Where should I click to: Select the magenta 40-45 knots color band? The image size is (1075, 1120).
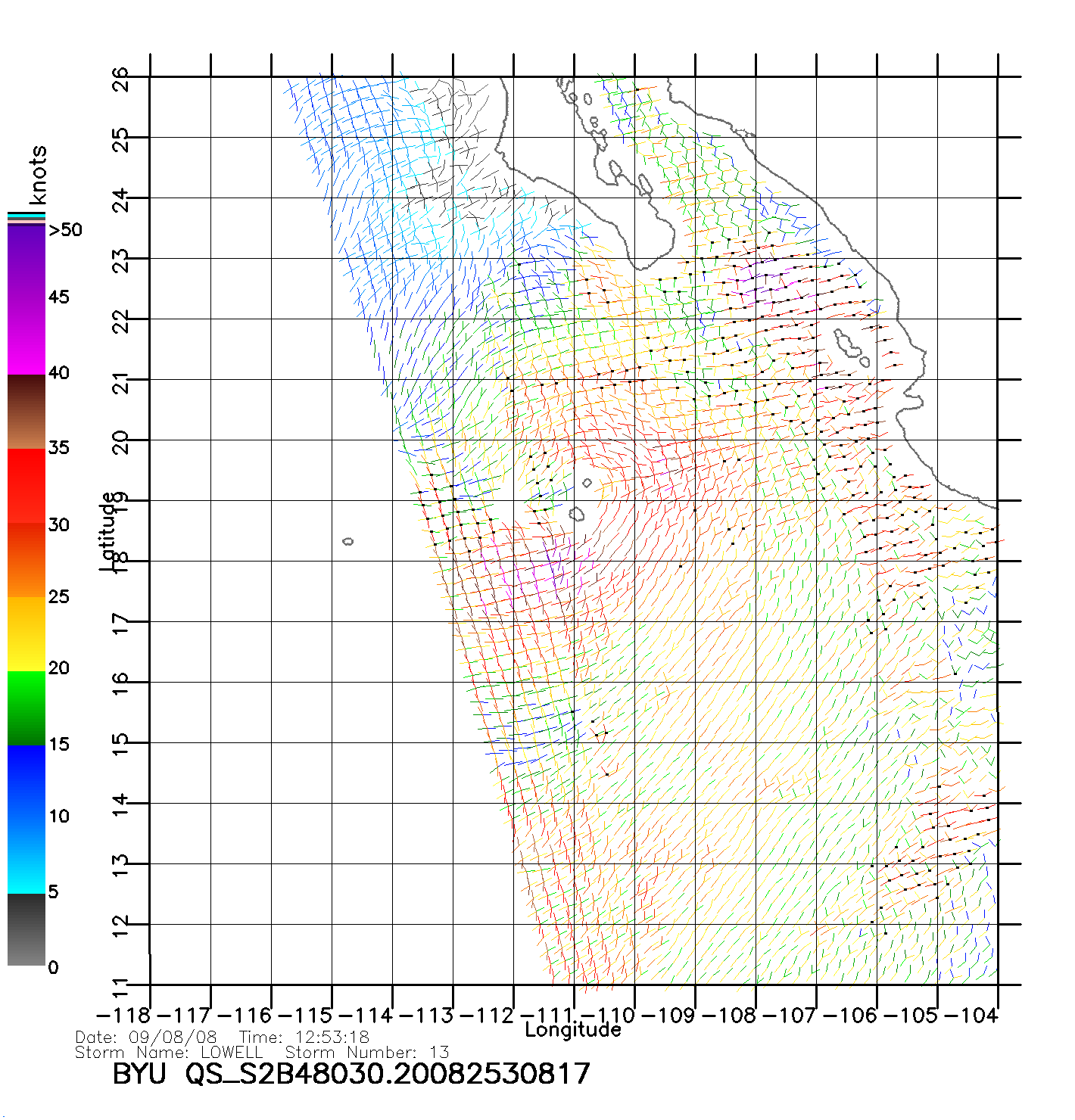(x=26, y=337)
